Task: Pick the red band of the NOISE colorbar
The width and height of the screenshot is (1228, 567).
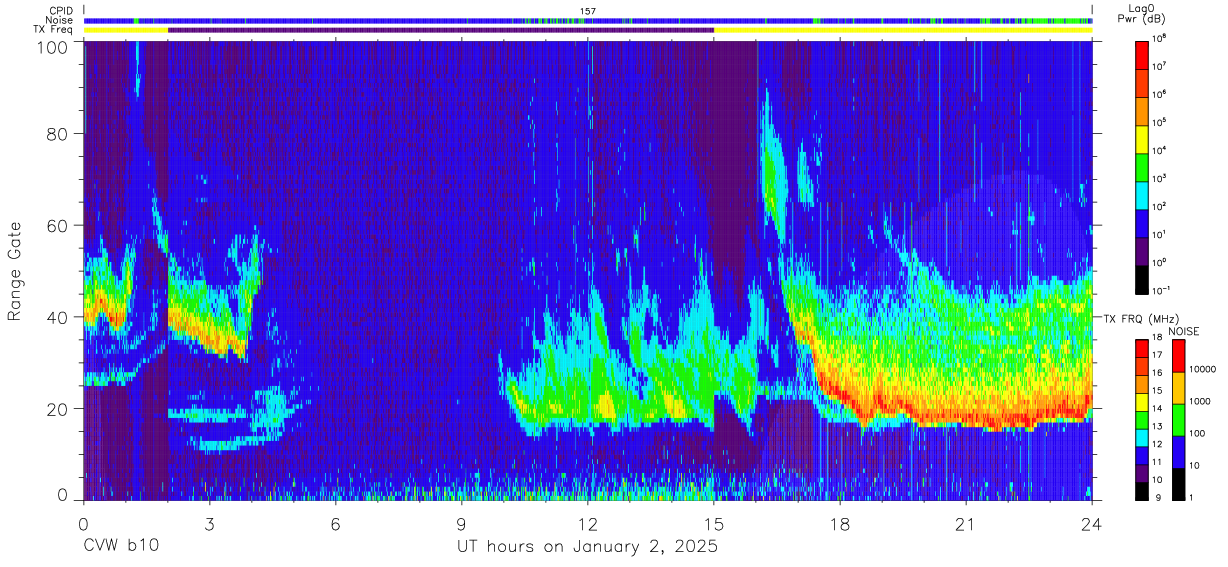Action: (x=1179, y=356)
